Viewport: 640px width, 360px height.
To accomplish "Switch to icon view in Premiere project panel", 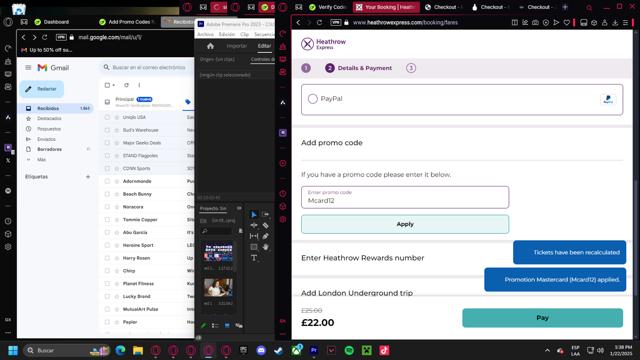I will point(227,325).
